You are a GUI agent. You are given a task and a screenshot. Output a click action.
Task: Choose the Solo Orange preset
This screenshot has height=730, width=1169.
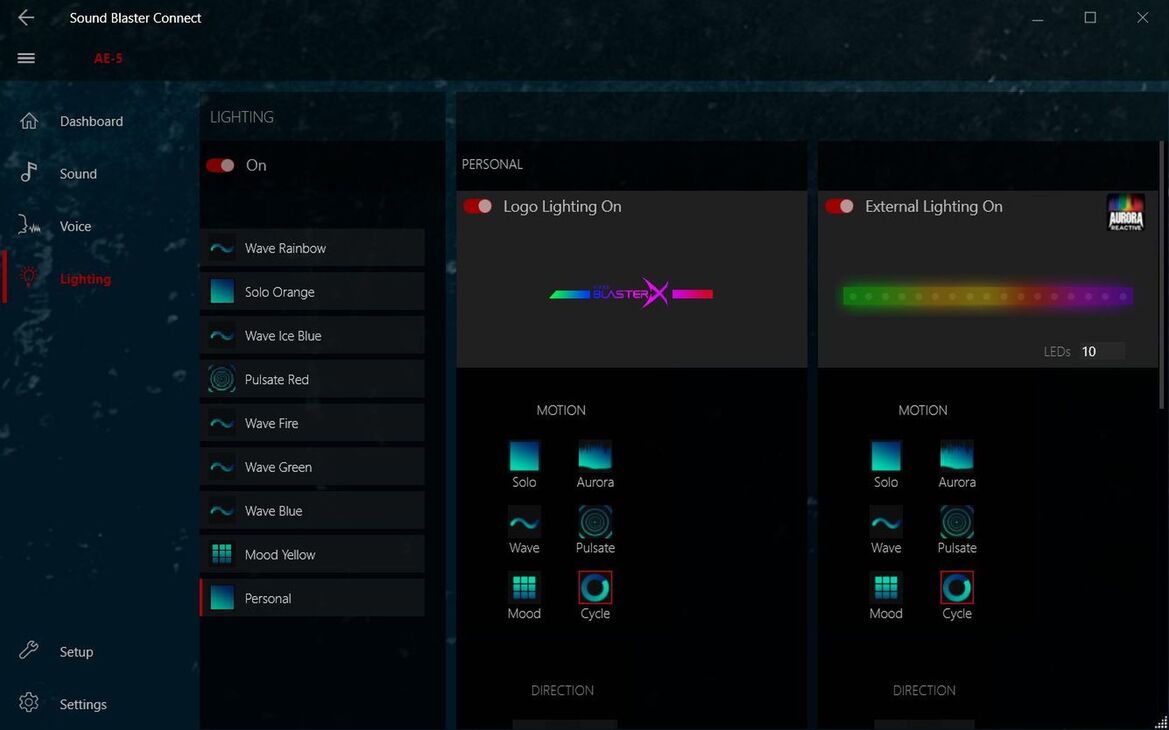coord(312,292)
